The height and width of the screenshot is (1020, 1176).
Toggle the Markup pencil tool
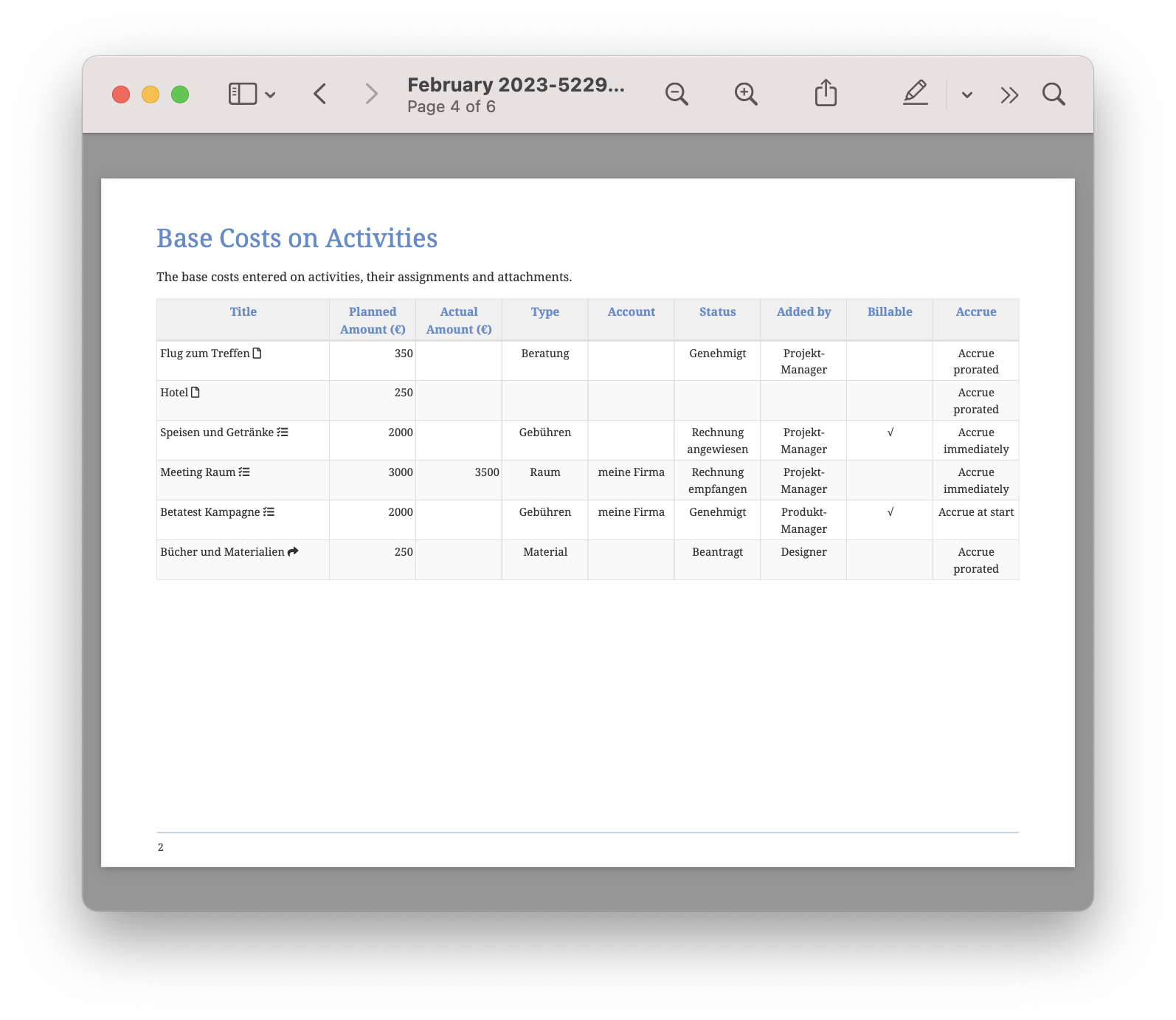coord(915,93)
